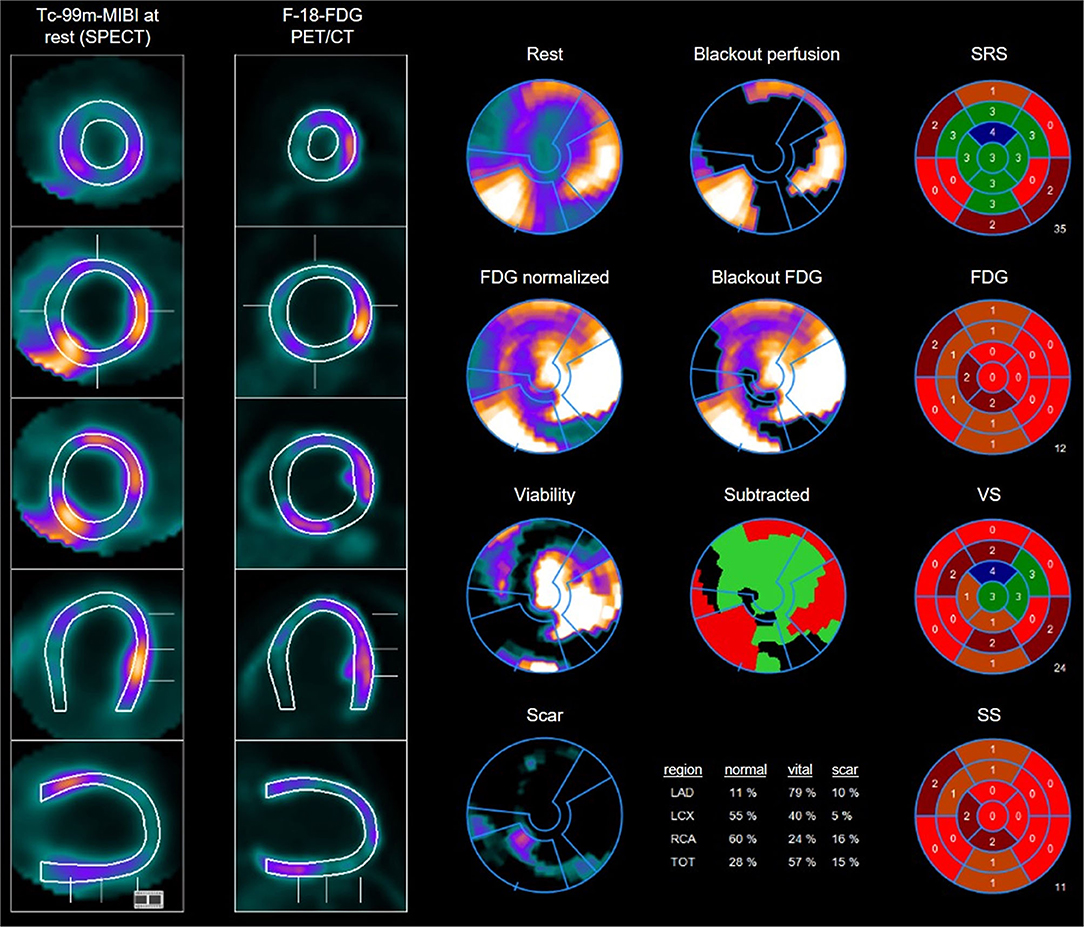Click the total score '35' beside the SRS map

coord(1060,229)
